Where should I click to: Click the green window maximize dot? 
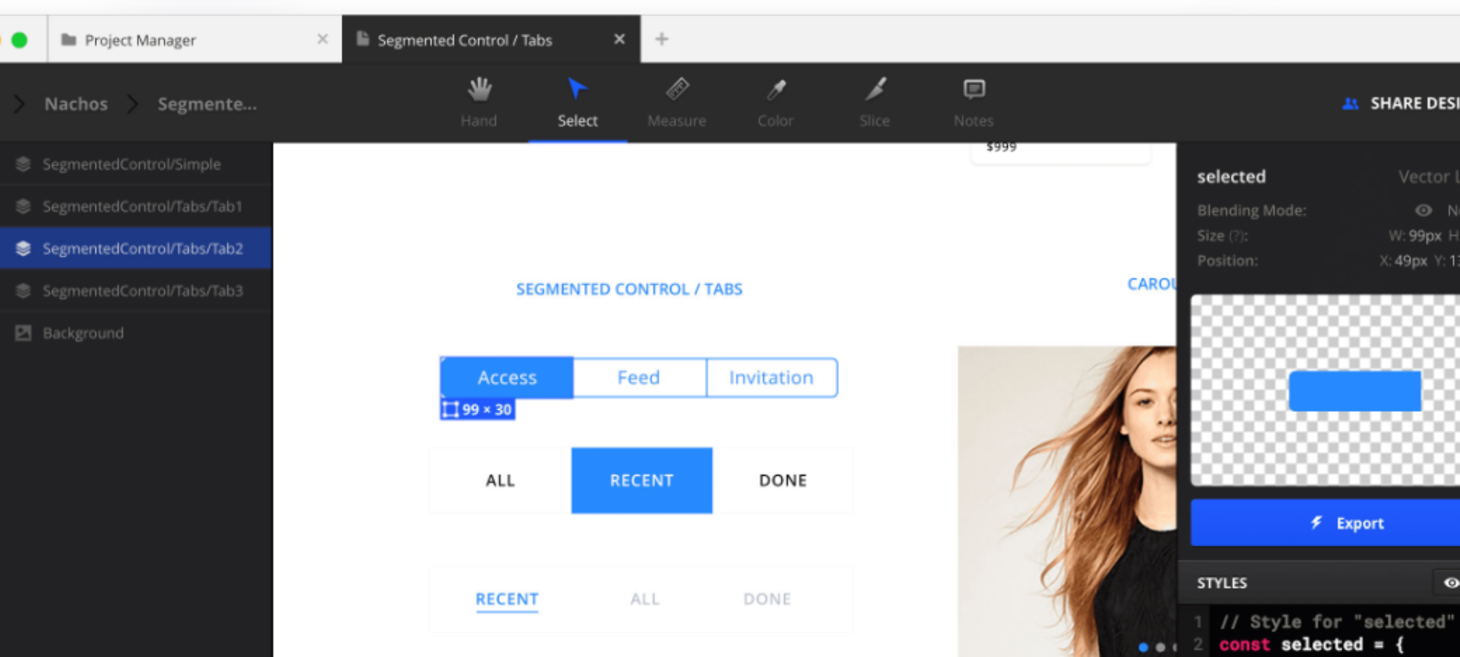point(19,40)
